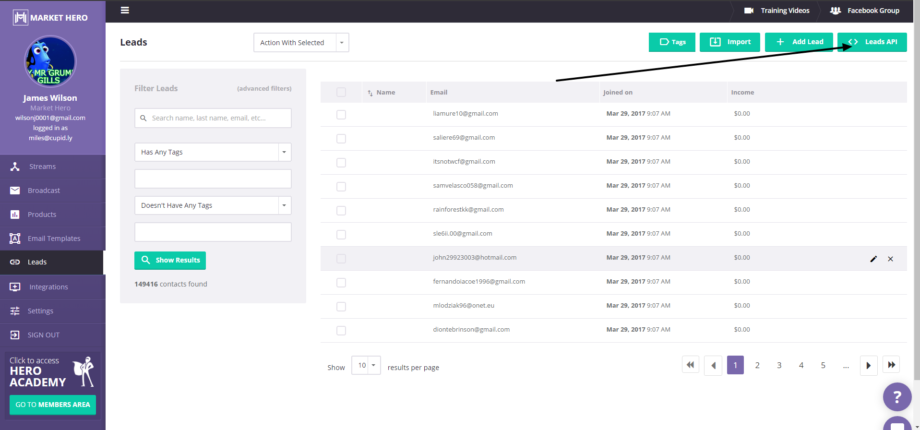Click the search name or email field
The width and height of the screenshot is (920, 430).
(212, 118)
